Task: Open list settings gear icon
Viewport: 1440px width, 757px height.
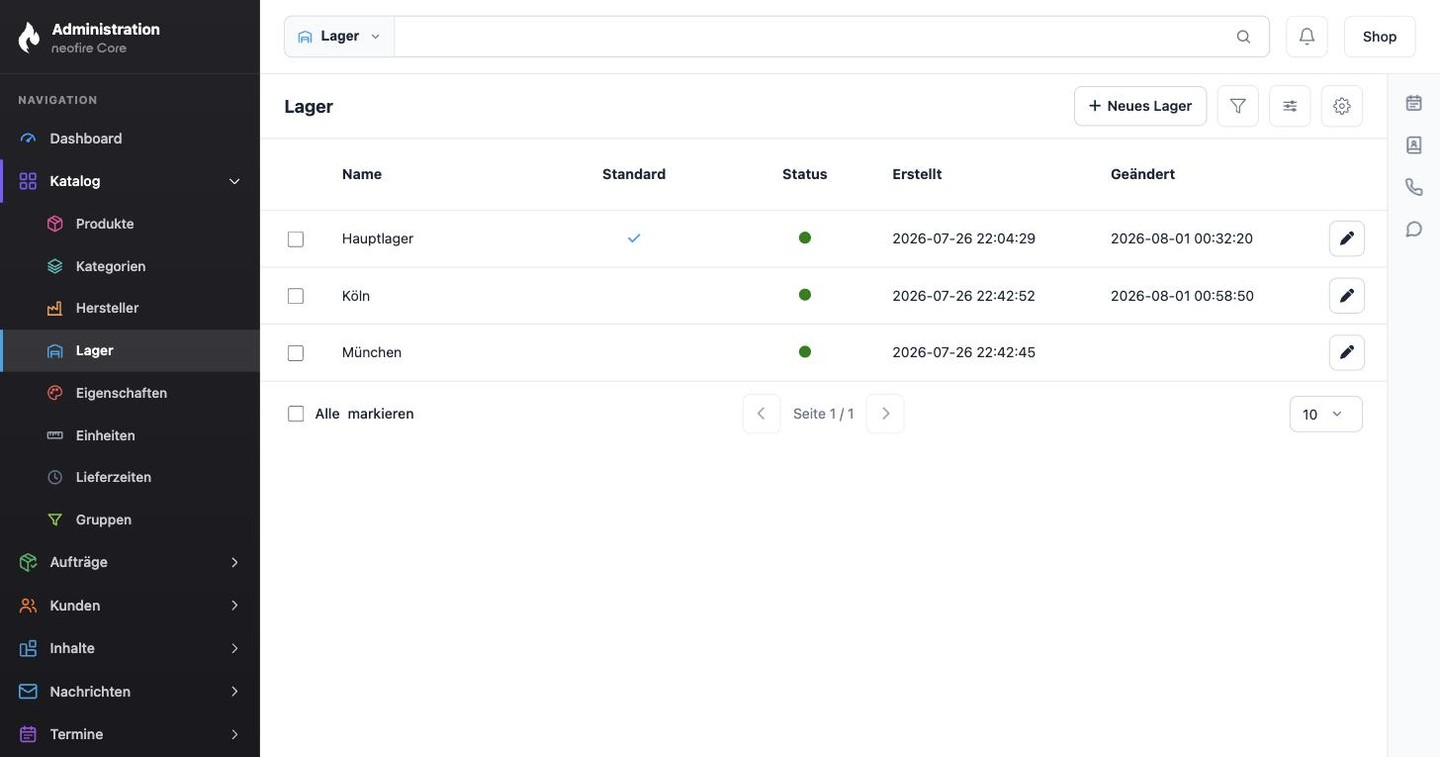Action: 1342,106
